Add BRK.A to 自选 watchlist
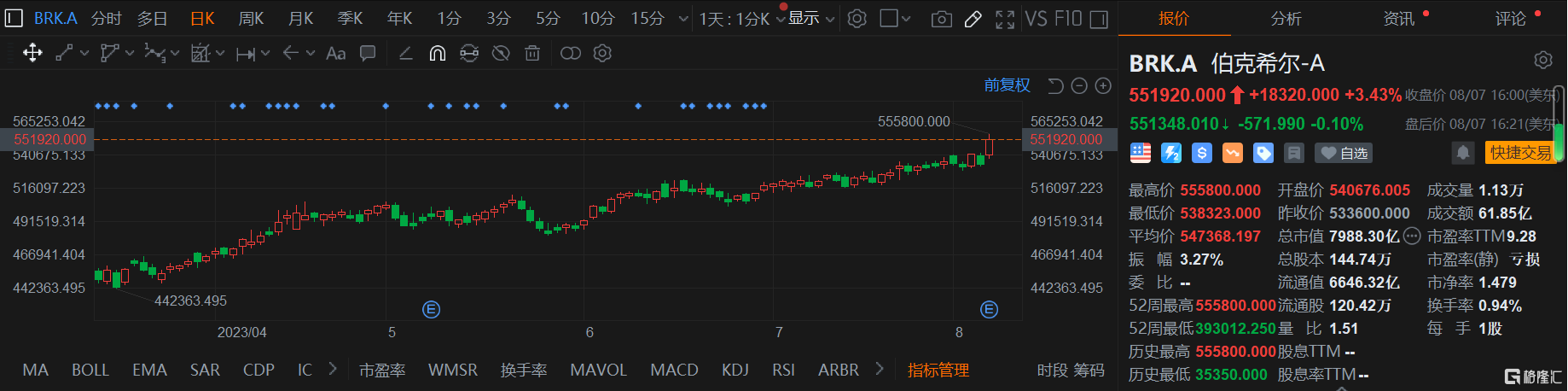Image resolution: width=1568 pixels, height=391 pixels. 1344,153
